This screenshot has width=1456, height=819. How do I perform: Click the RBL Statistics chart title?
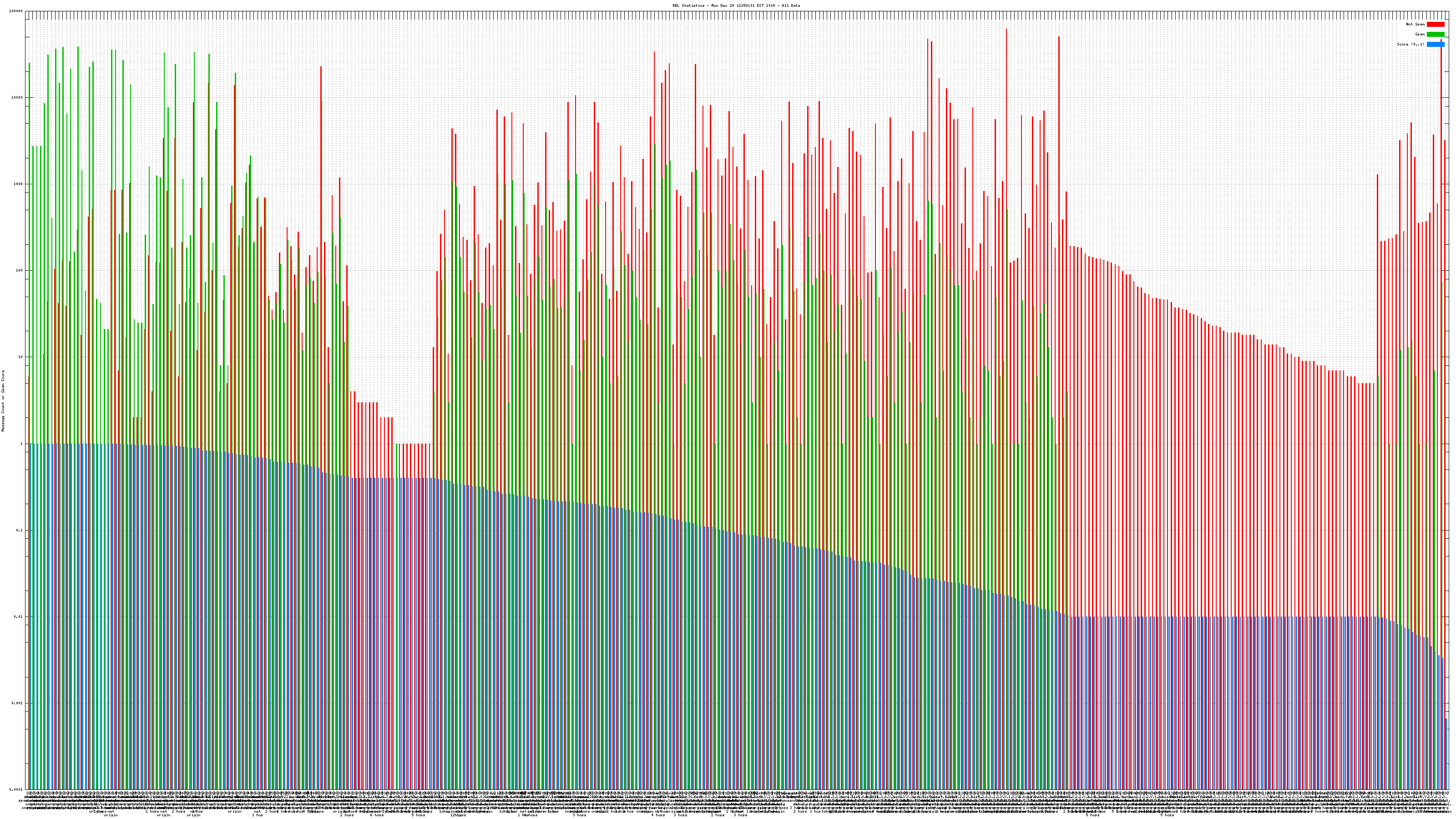coord(736,5)
